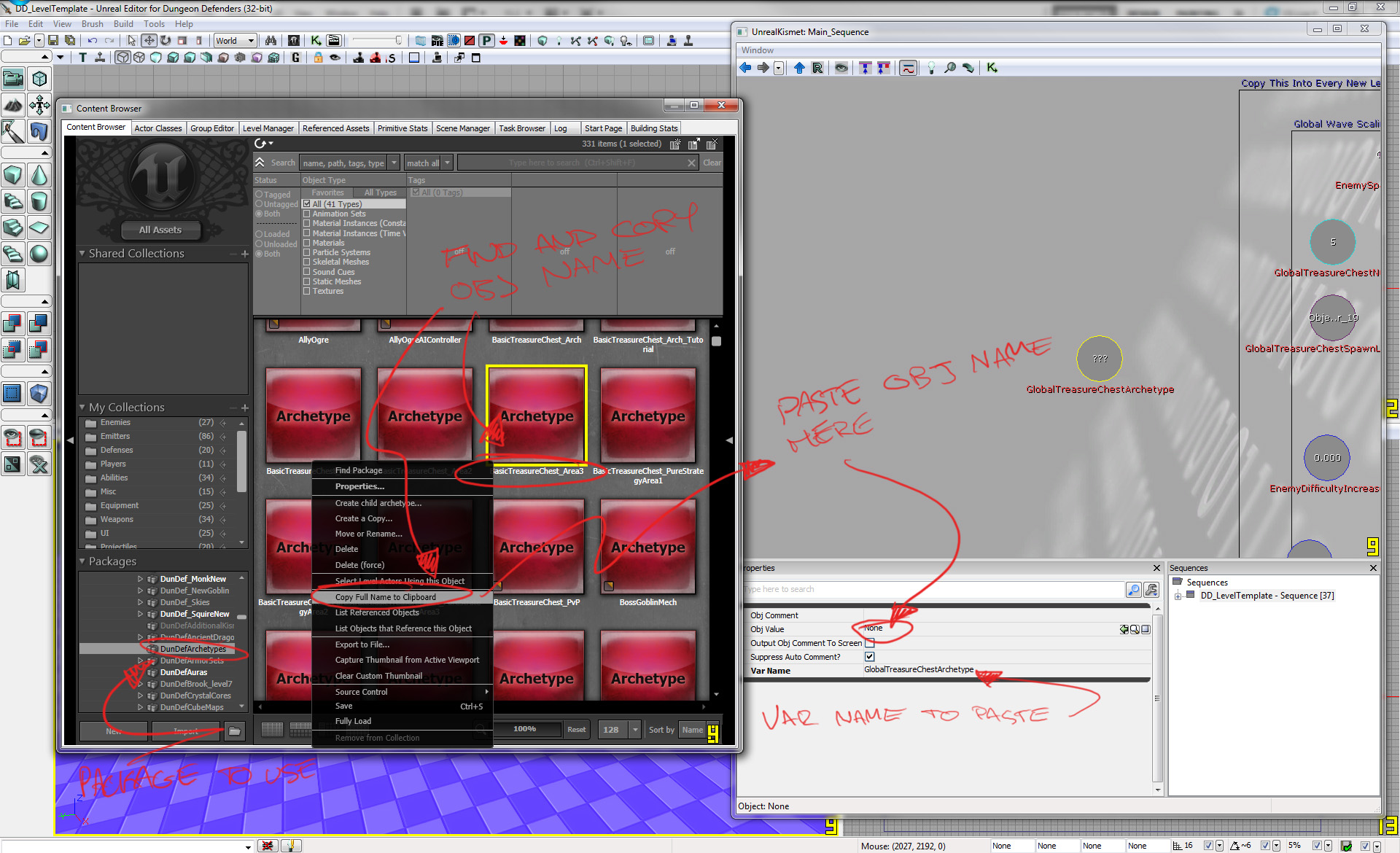Enable the All (41 Types) checkbox

pos(307,204)
